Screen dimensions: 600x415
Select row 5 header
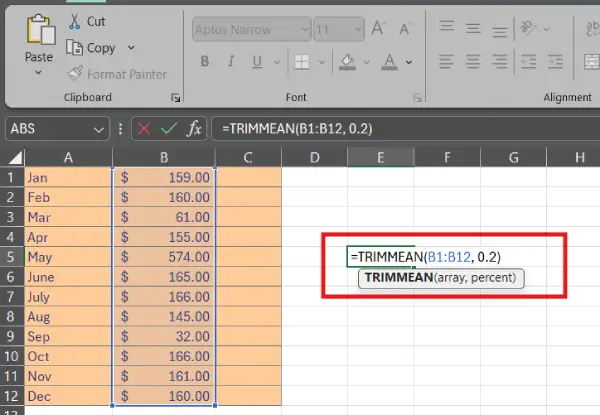(x=11, y=257)
